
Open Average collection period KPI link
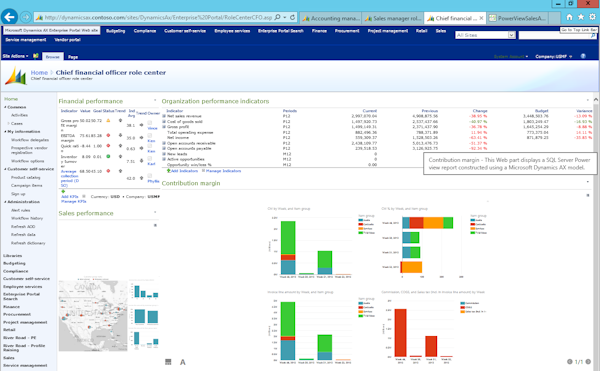point(70,178)
